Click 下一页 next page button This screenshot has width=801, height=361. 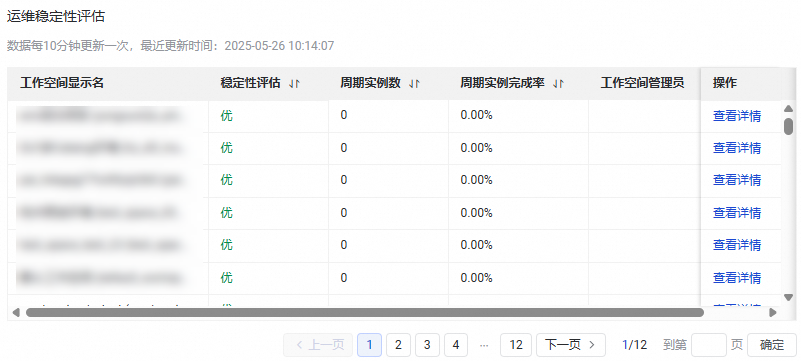click(571, 345)
